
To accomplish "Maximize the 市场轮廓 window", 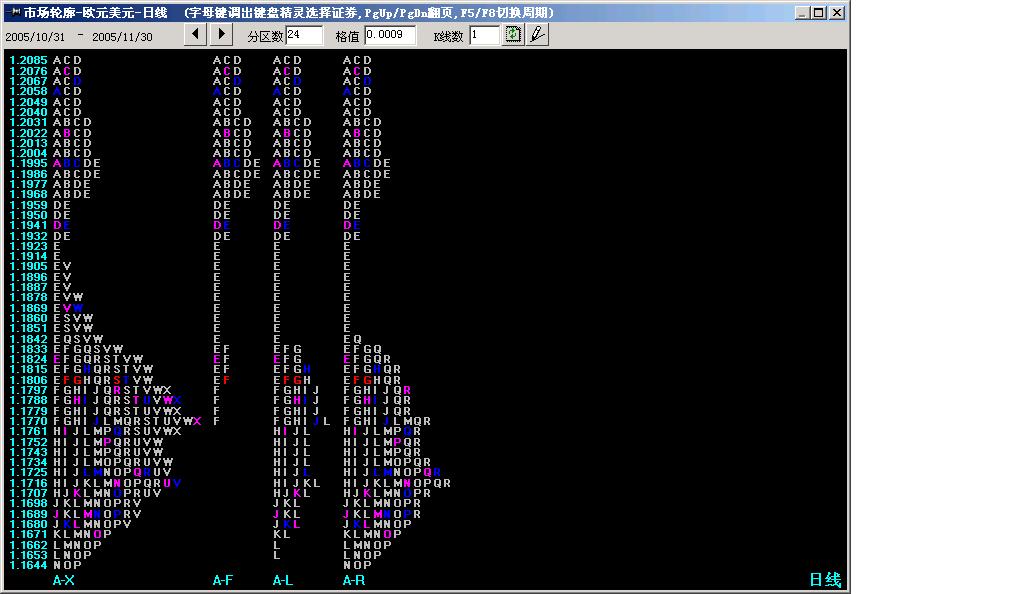I will pos(818,12).
